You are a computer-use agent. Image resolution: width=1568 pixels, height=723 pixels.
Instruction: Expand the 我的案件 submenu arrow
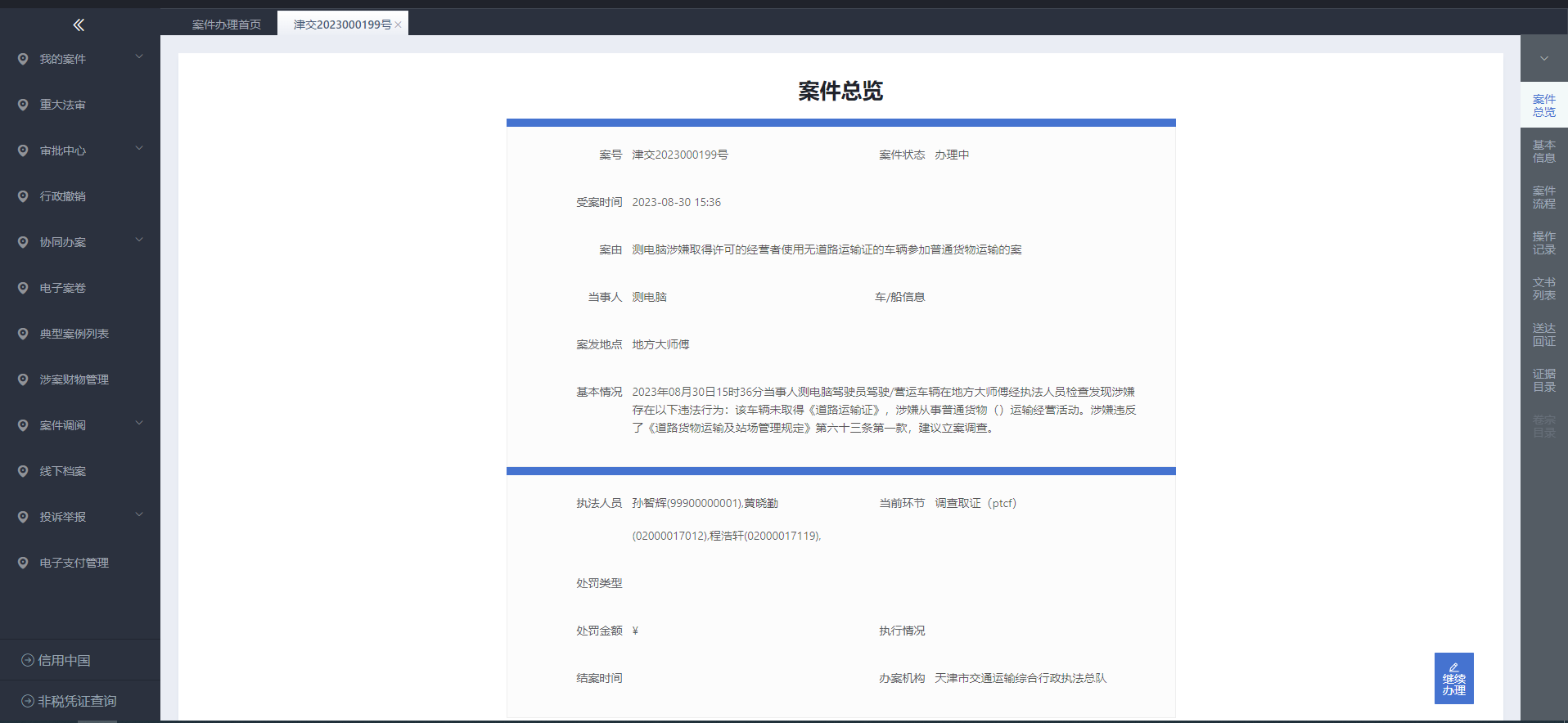click(x=139, y=57)
